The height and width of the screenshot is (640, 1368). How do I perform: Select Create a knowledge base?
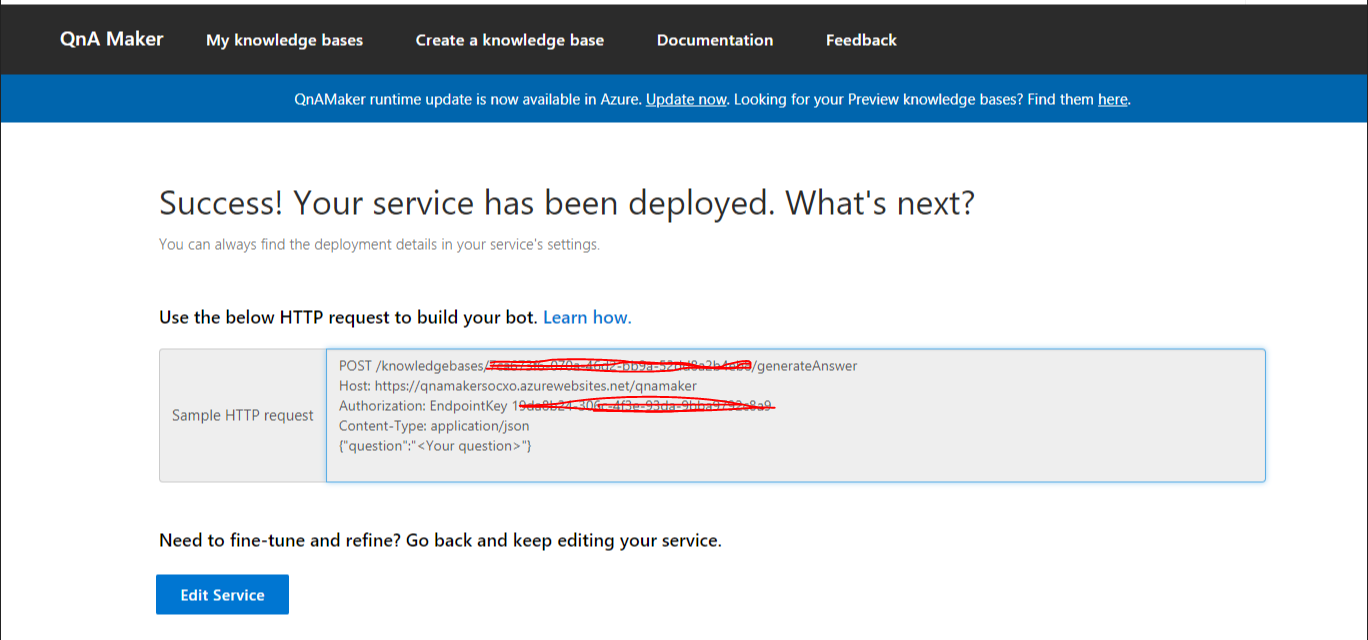tap(509, 40)
